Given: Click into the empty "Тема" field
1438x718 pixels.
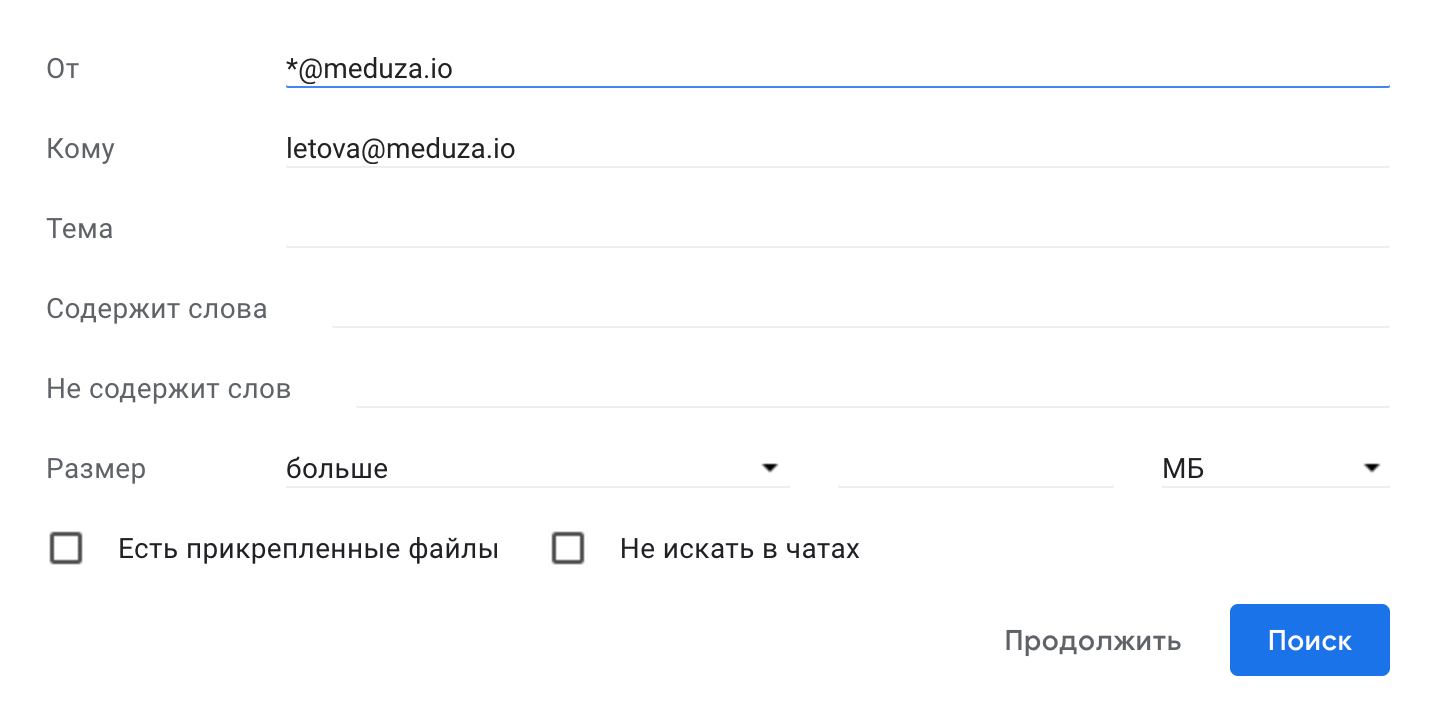Looking at the screenshot, I should click(x=836, y=229).
